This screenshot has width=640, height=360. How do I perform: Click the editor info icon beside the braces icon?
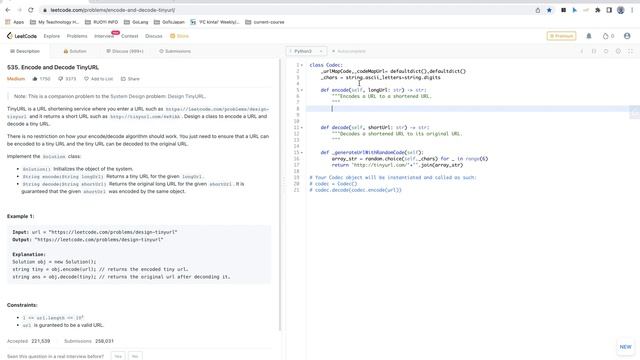point(582,51)
